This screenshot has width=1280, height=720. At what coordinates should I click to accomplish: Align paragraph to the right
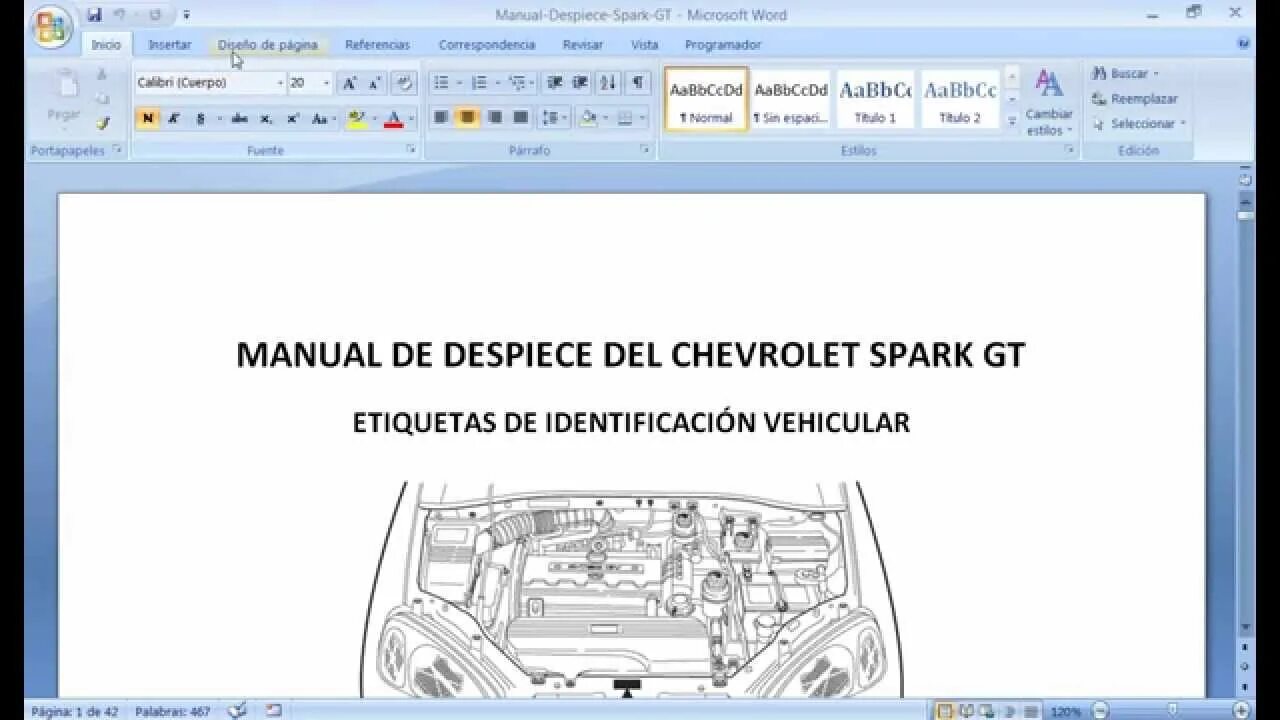click(494, 118)
